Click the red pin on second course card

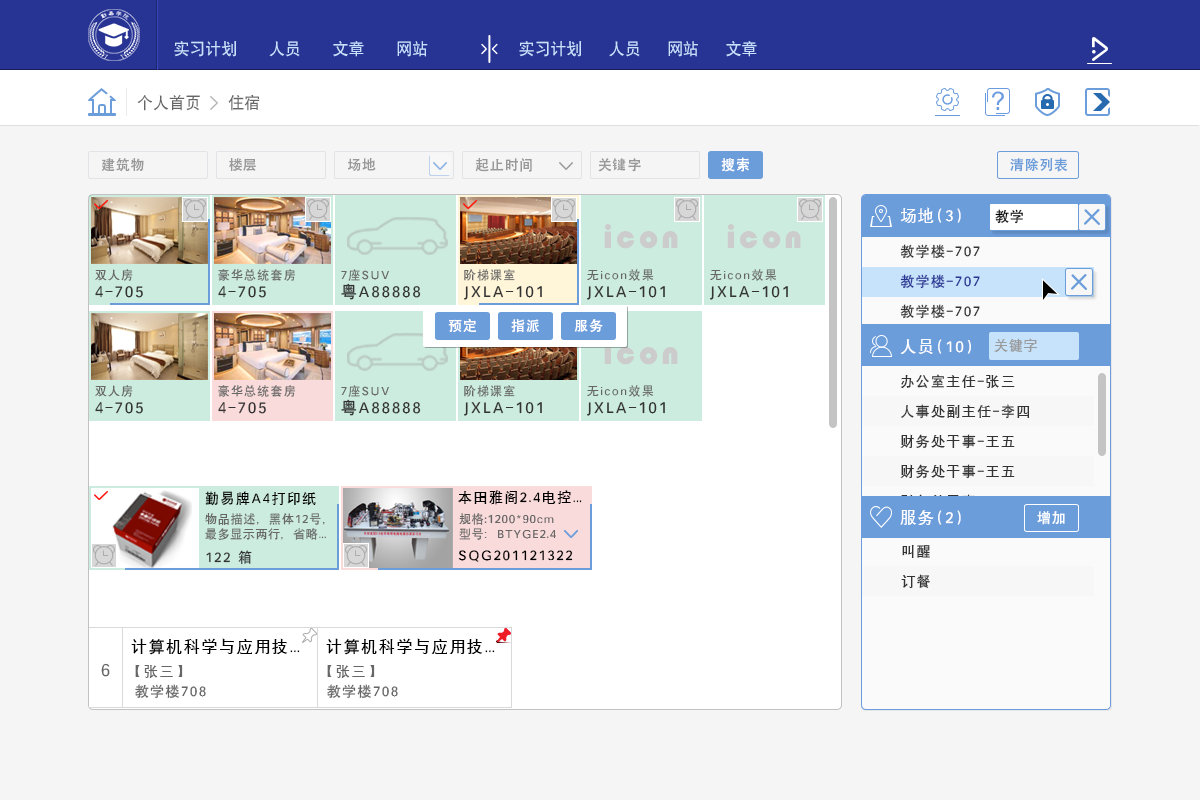click(x=503, y=636)
